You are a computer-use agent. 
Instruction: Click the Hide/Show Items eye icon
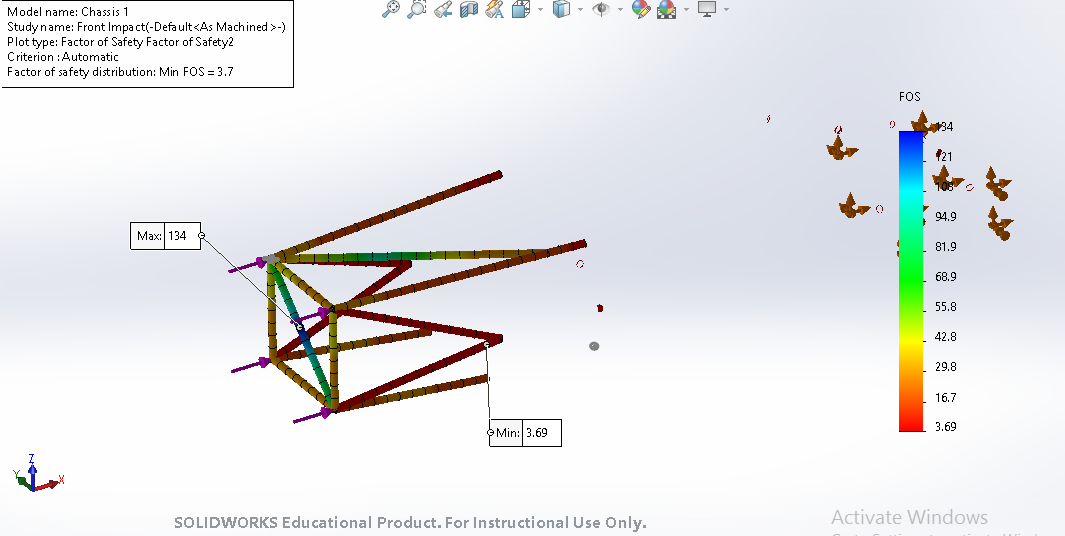600,9
